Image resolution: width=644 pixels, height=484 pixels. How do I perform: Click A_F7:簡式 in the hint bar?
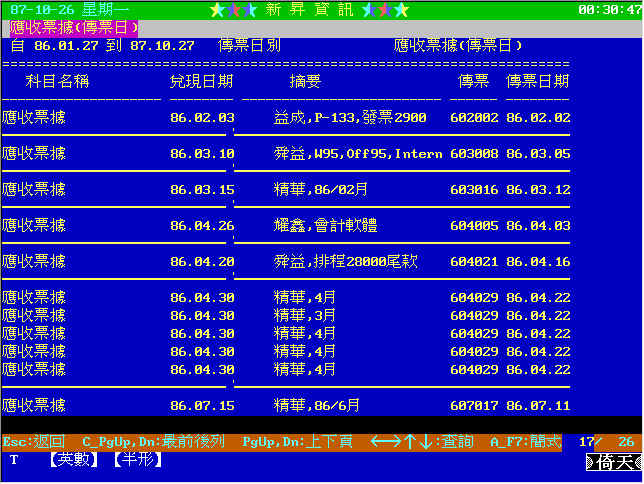click(526, 442)
